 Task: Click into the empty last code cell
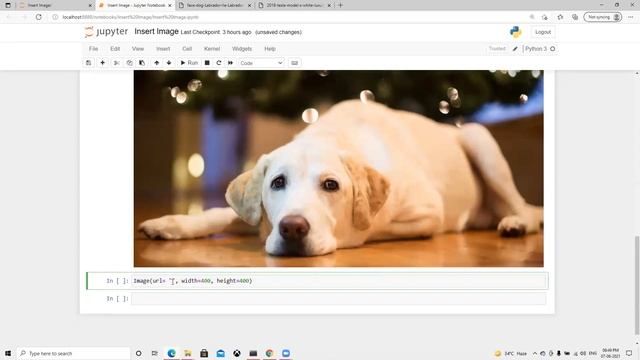point(339,298)
